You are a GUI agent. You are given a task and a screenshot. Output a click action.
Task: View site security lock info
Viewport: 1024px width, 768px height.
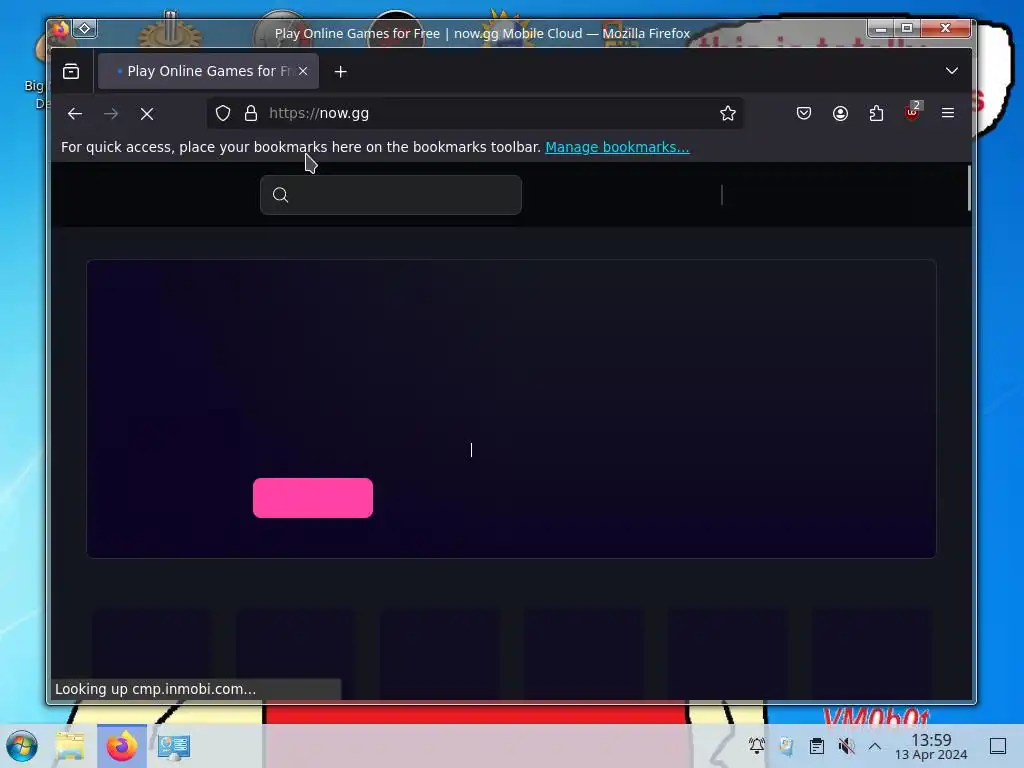pyautogui.click(x=251, y=113)
